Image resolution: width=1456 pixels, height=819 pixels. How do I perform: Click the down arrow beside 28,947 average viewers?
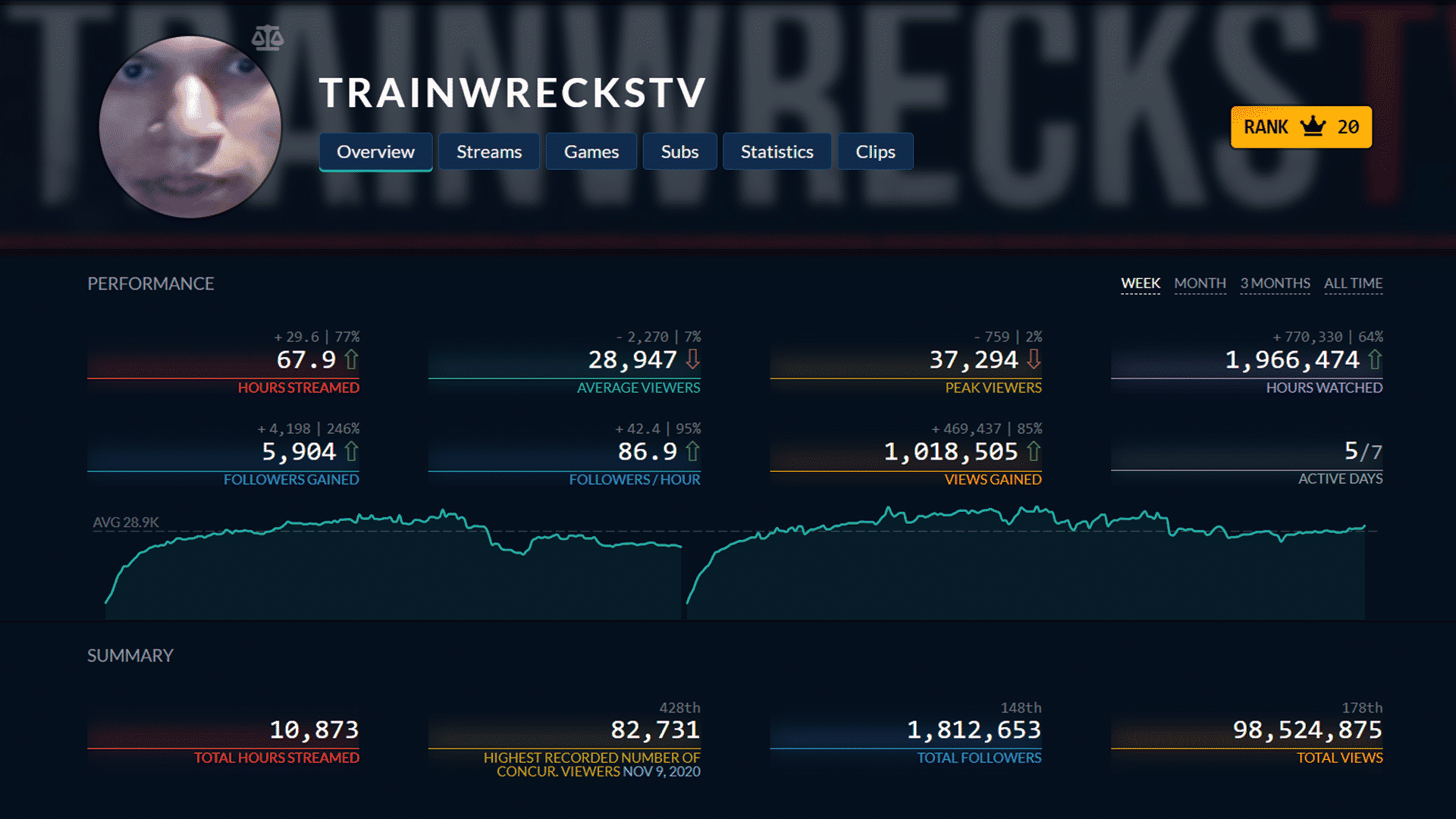point(692,359)
